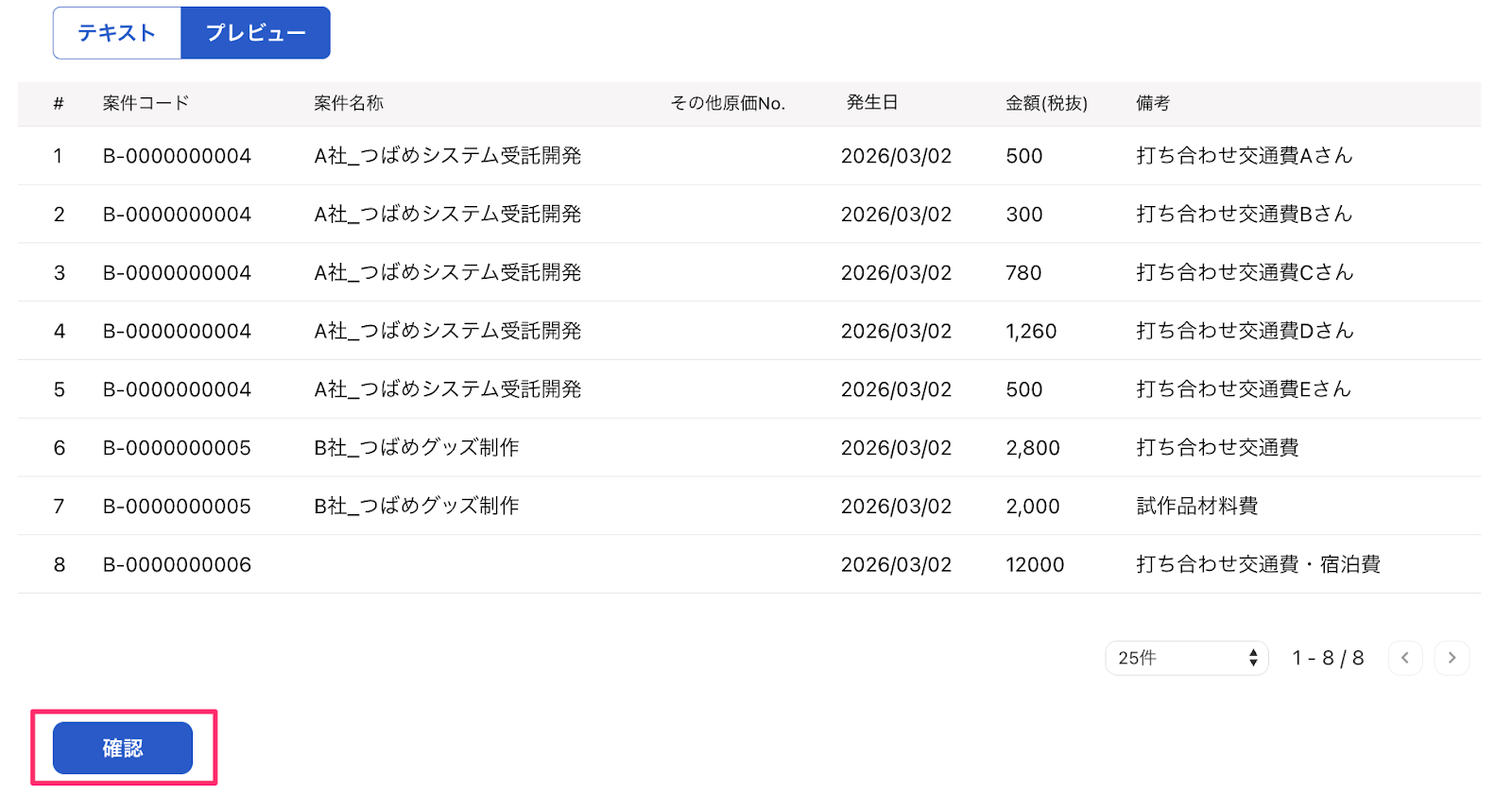Click date 2026/03/02 in row 8

coord(896,565)
